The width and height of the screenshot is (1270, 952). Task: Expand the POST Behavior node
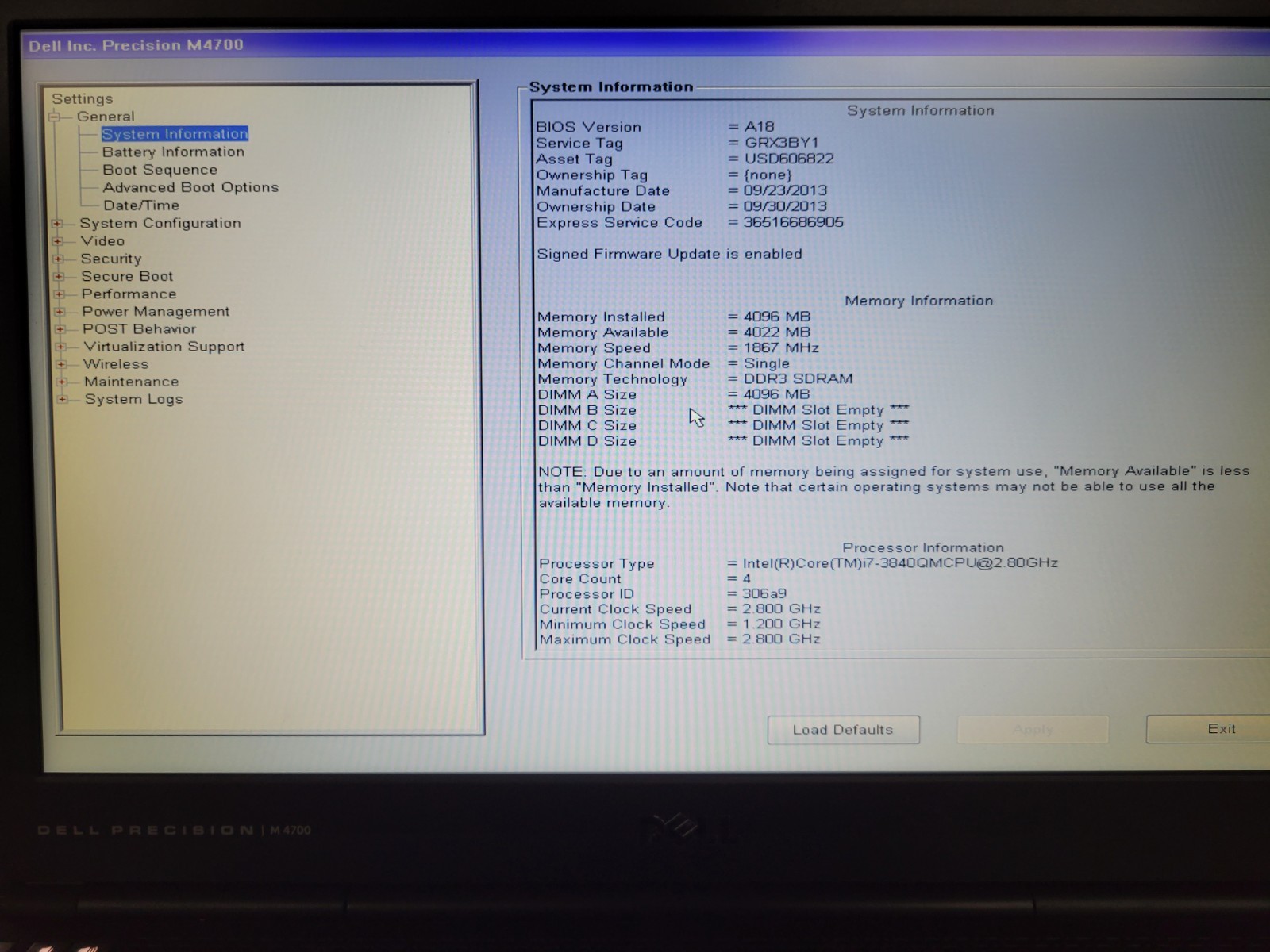click(60, 329)
